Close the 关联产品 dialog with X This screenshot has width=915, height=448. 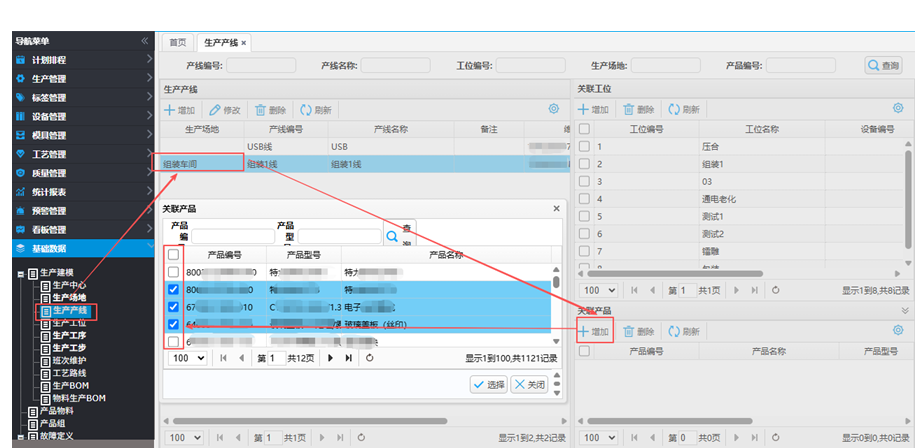point(557,208)
